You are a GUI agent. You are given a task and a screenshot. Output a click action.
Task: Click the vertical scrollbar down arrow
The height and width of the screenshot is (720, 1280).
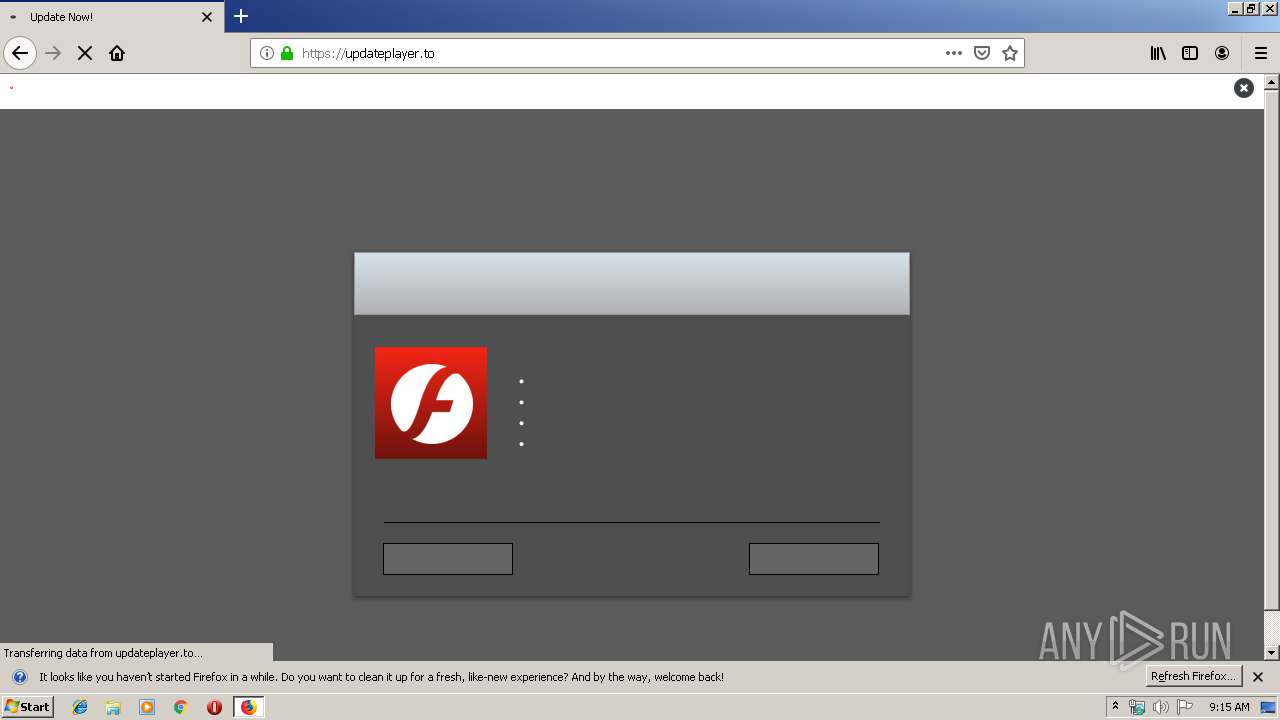click(1272, 653)
